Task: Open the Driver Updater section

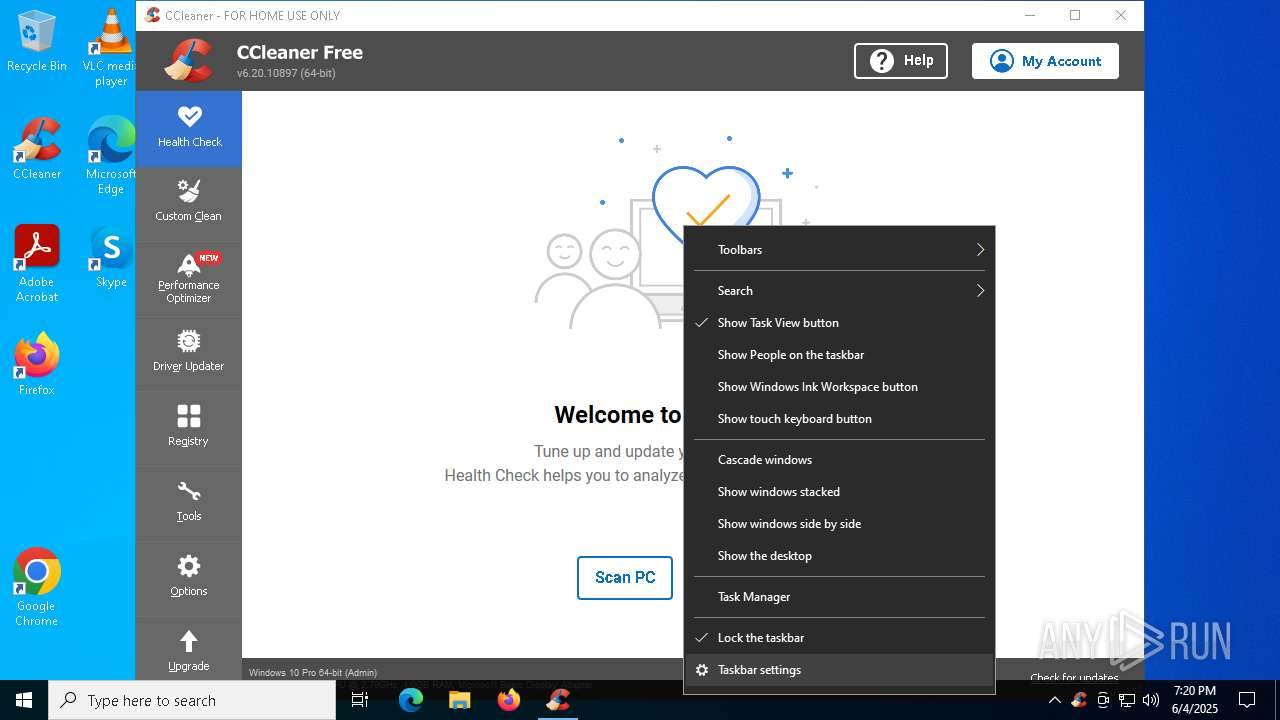Action: point(189,353)
